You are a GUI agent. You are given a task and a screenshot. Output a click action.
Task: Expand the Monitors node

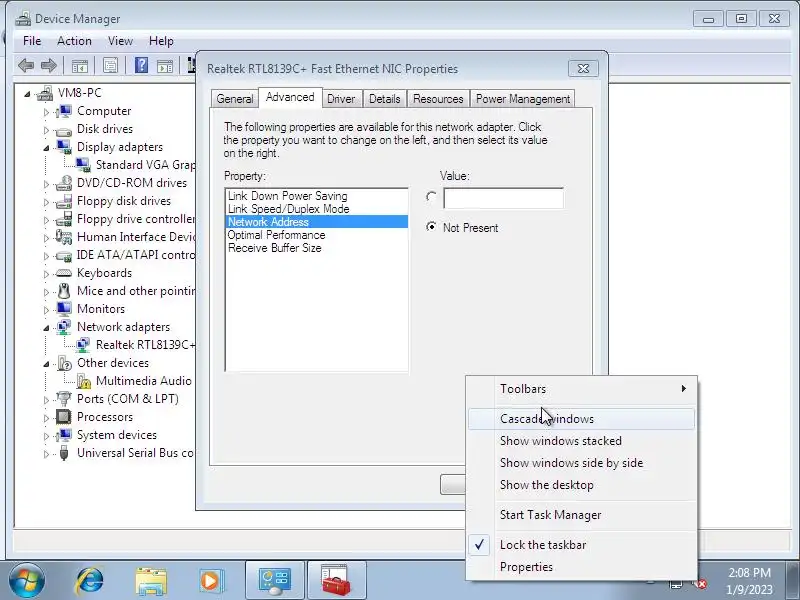pos(46,310)
